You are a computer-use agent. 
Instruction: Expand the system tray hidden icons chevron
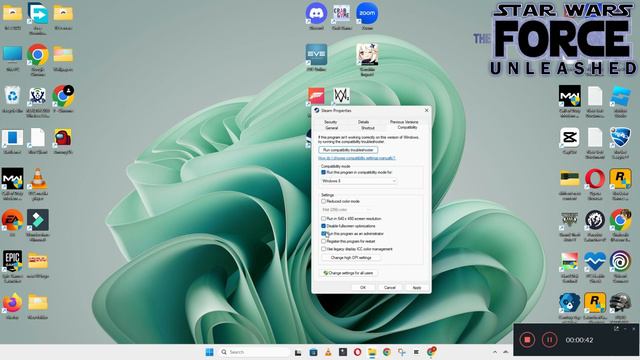tap(495, 352)
